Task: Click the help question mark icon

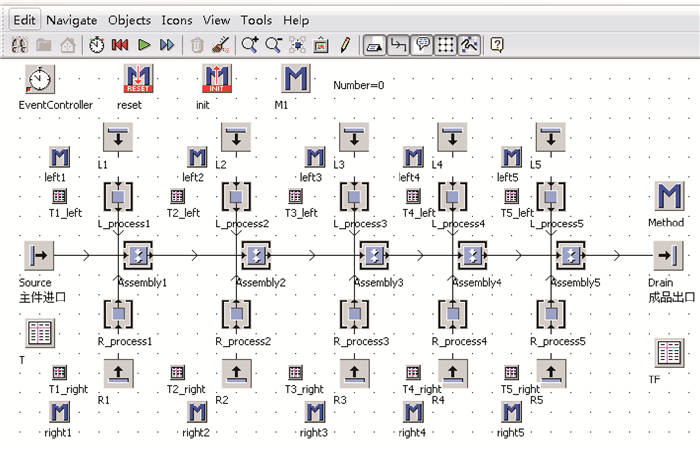Action: (x=497, y=45)
